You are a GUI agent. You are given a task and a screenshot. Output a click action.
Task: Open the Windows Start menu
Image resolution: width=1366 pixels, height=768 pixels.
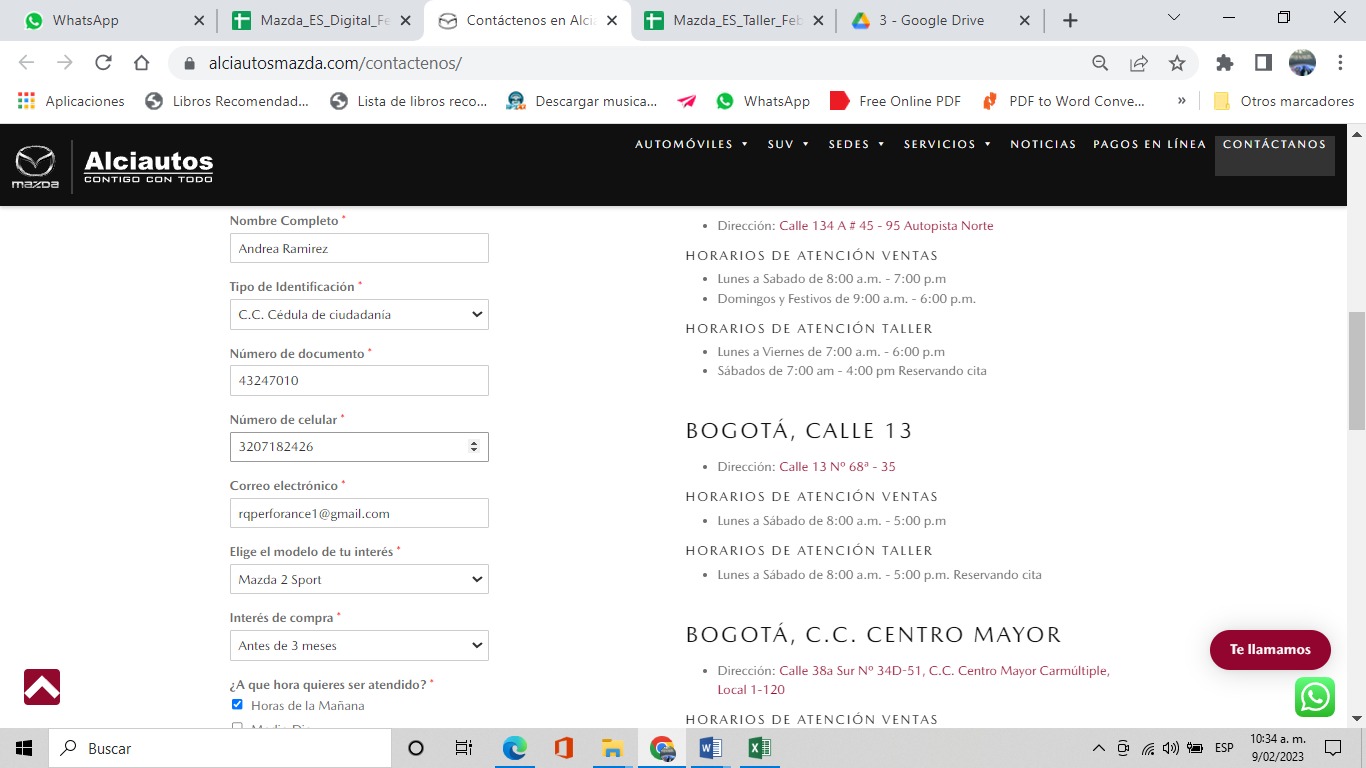[x=24, y=748]
